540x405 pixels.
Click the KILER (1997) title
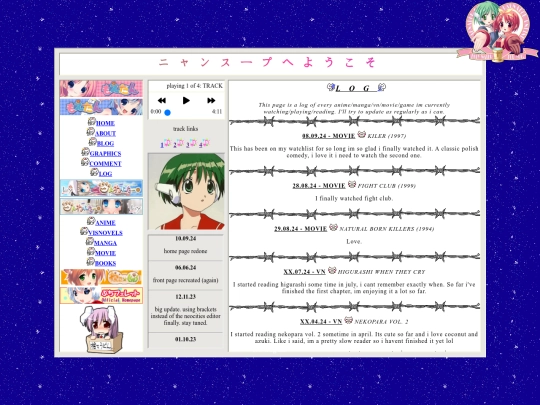[387, 136]
